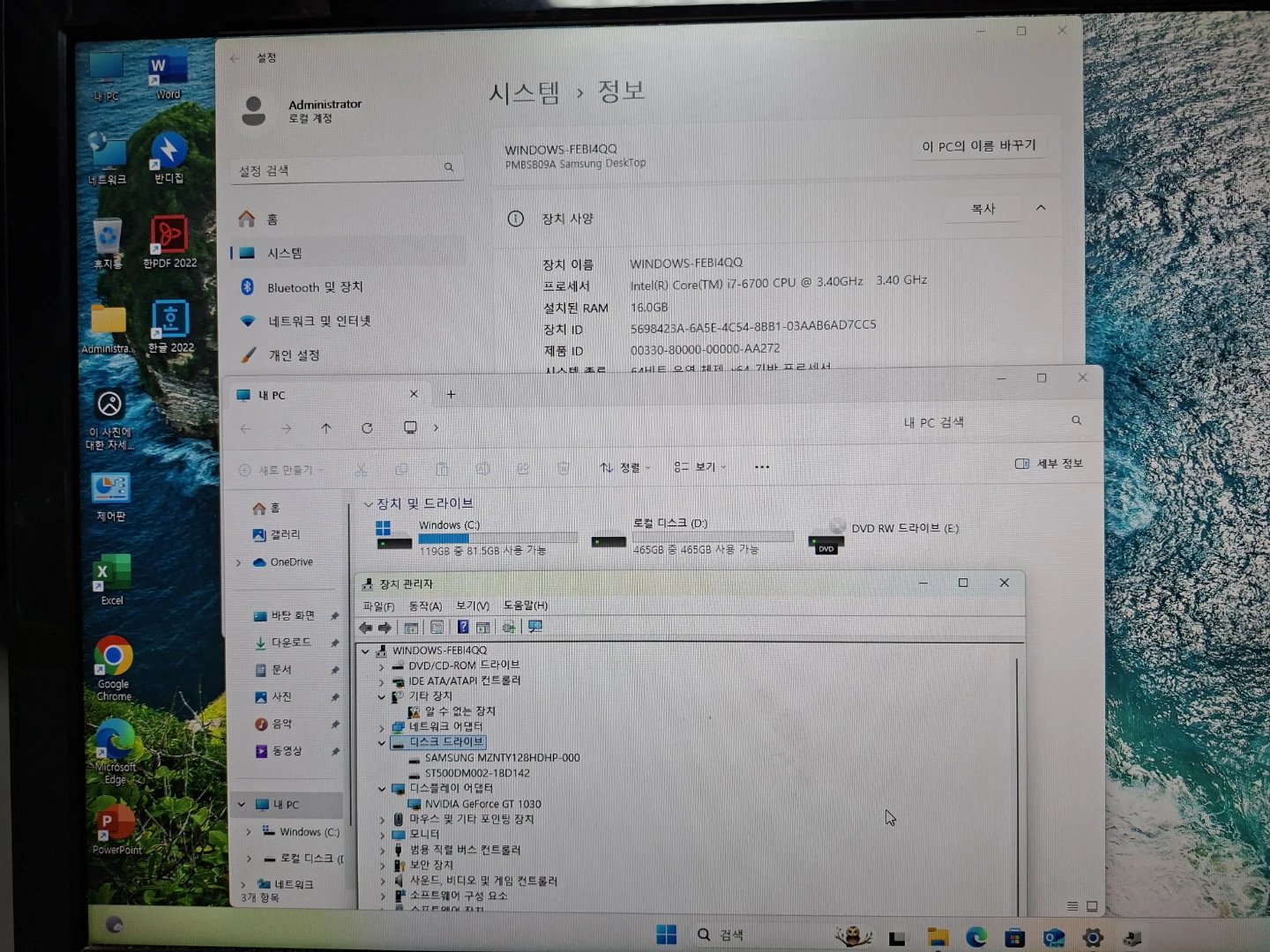Launch Microsoft Edge from the desktop
This screenshot has height=952, width=1270.
(x=115, y=751)
